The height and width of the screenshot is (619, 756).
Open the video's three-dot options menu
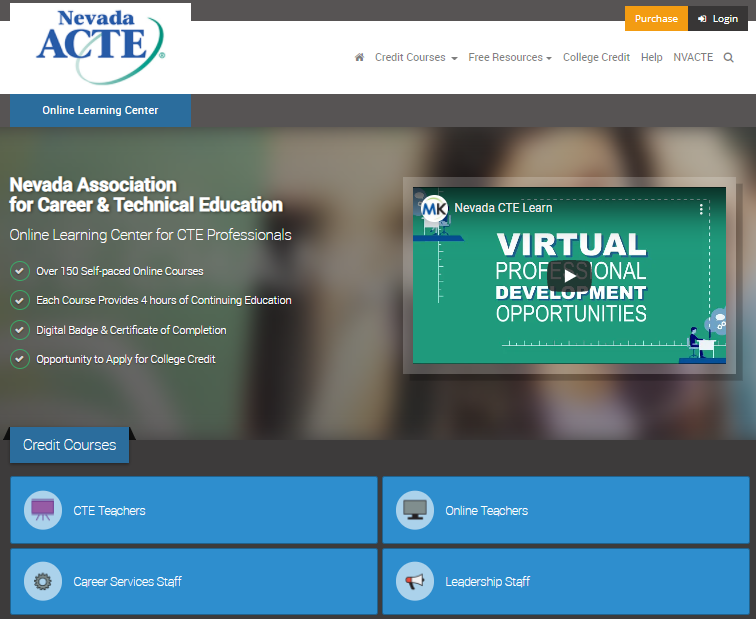click(x=701, y=209)
